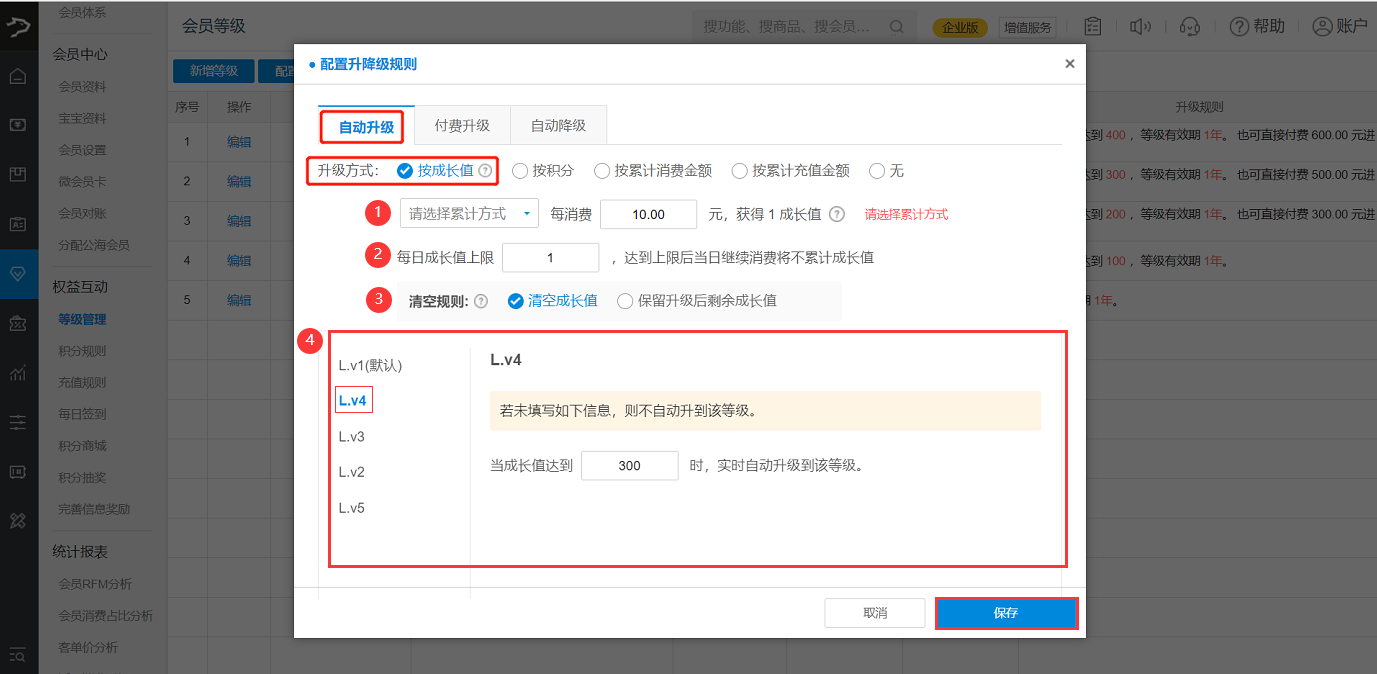Screen dimensions: 1377x674
Task: Open 积分规则 in the side menu
Action: coord(82,351)
